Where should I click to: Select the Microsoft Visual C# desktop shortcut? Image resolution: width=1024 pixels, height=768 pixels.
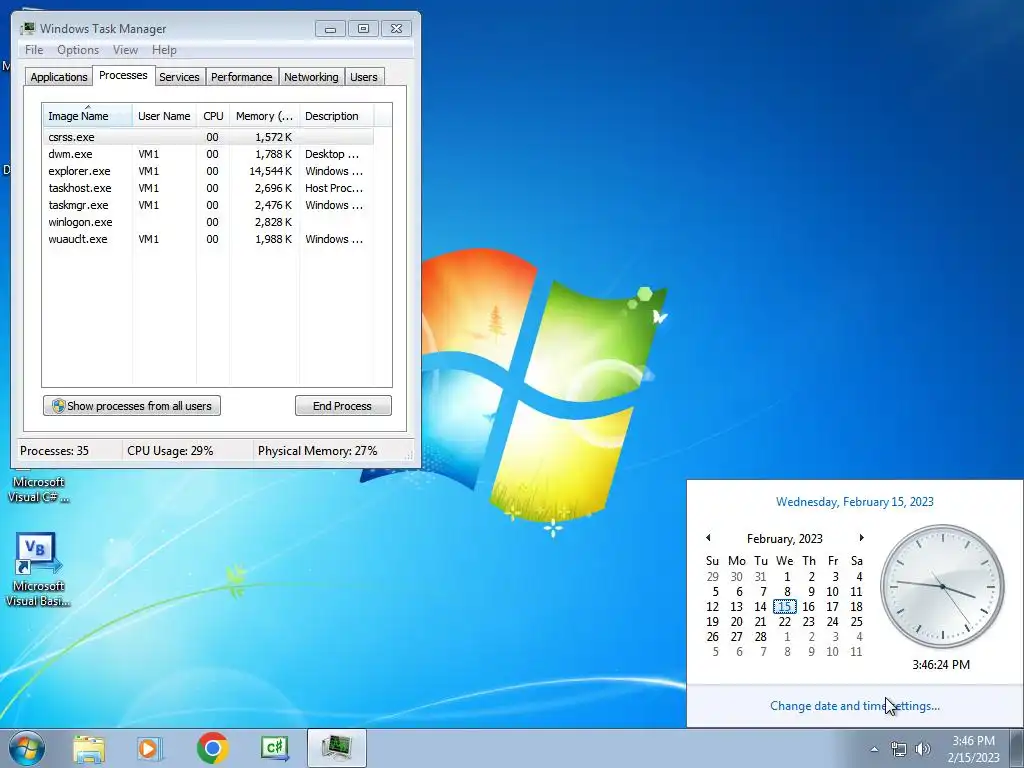(38, 488)
